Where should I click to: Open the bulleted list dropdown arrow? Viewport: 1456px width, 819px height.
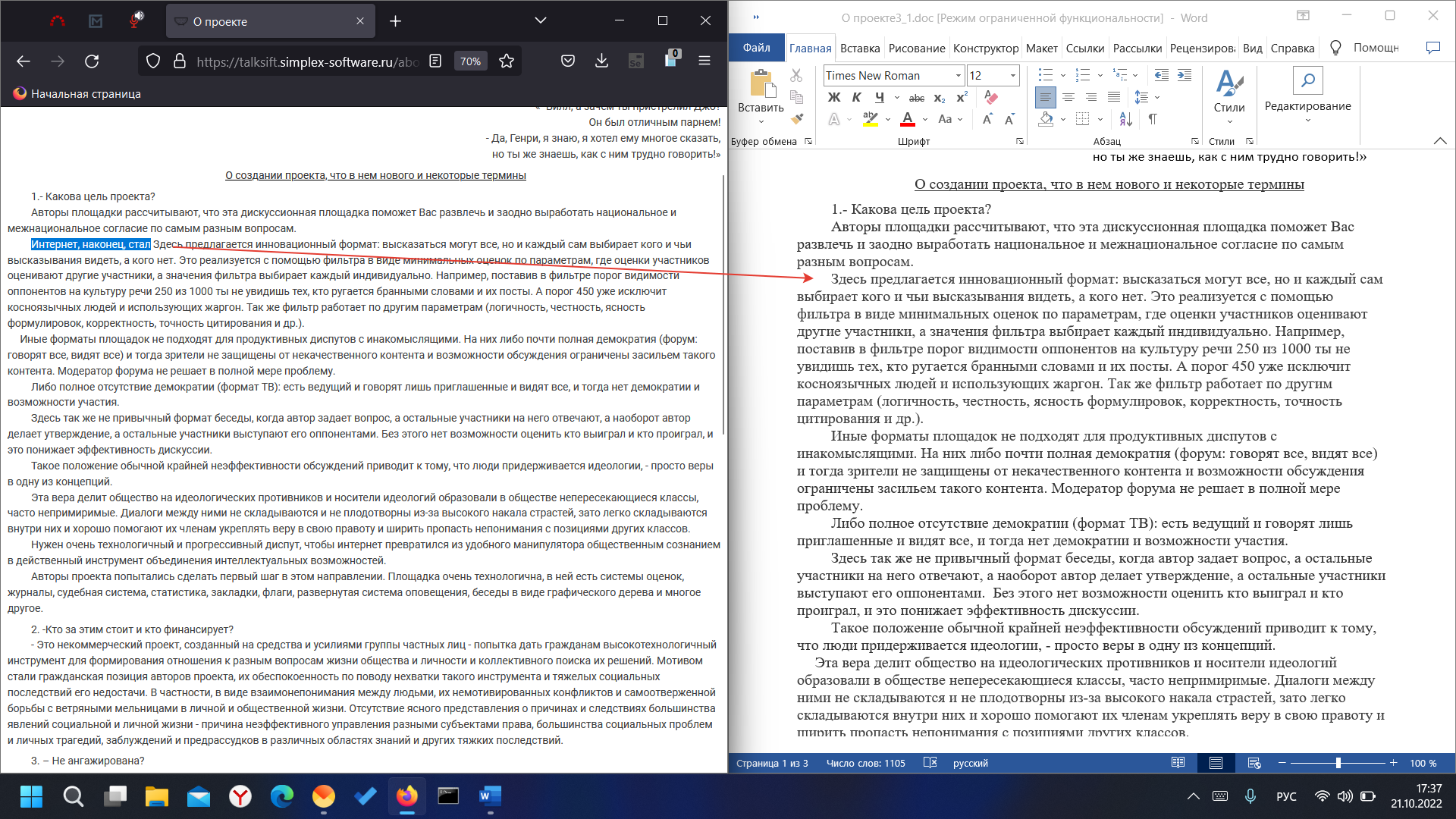coord(1062,75)
